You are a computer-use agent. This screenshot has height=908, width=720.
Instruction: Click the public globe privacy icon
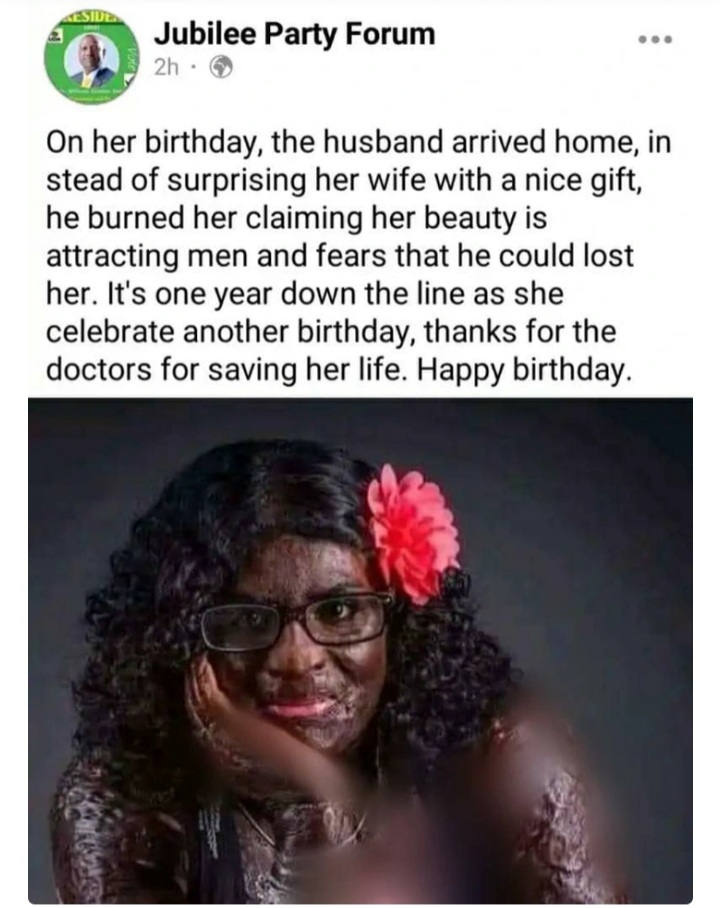click(221, 68)
